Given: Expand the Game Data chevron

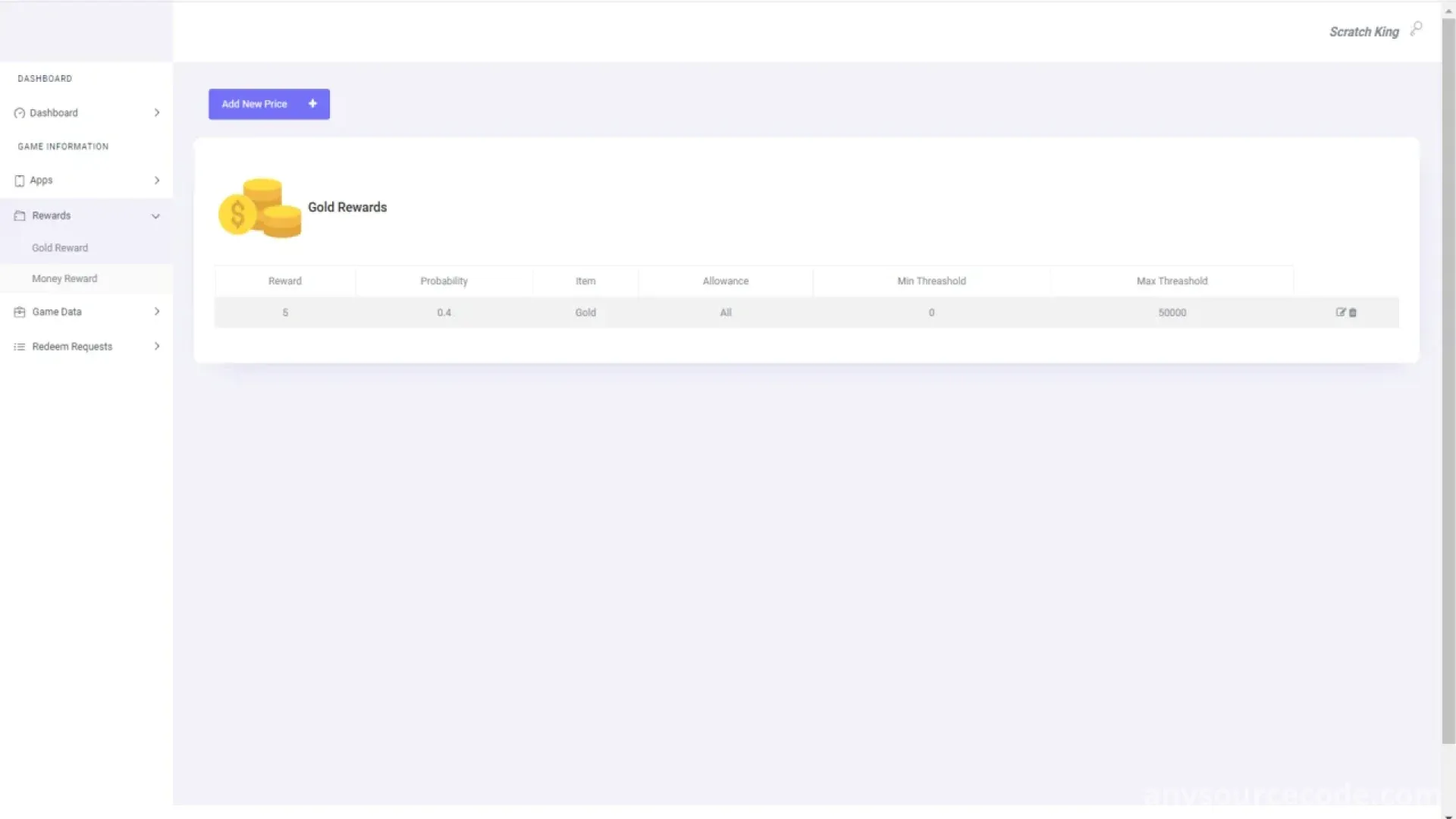Looking at the screenshot, I should pos(157,312).
